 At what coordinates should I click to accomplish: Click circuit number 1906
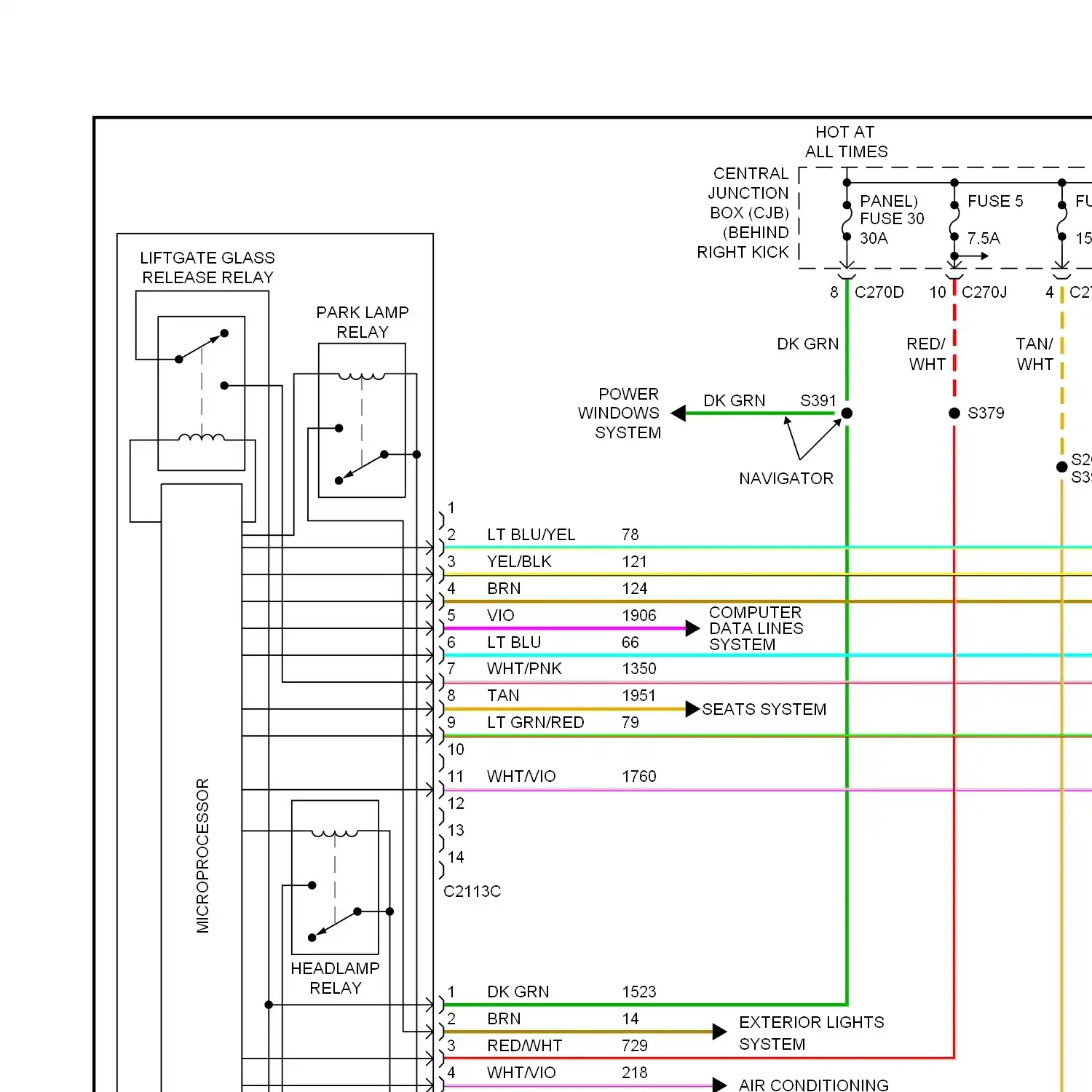point(639,616)
